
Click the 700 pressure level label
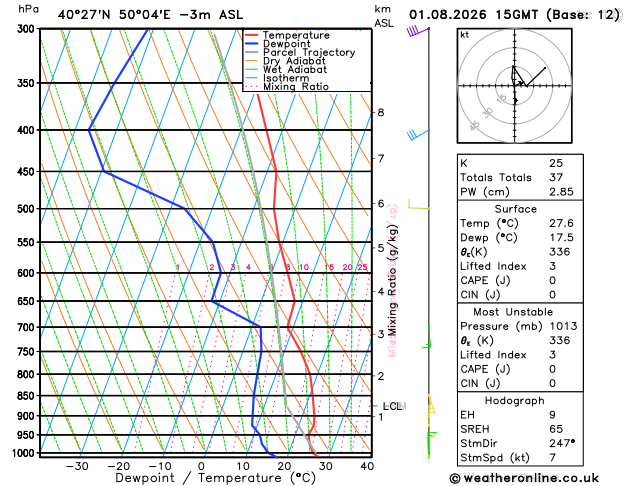click(28, 327)
